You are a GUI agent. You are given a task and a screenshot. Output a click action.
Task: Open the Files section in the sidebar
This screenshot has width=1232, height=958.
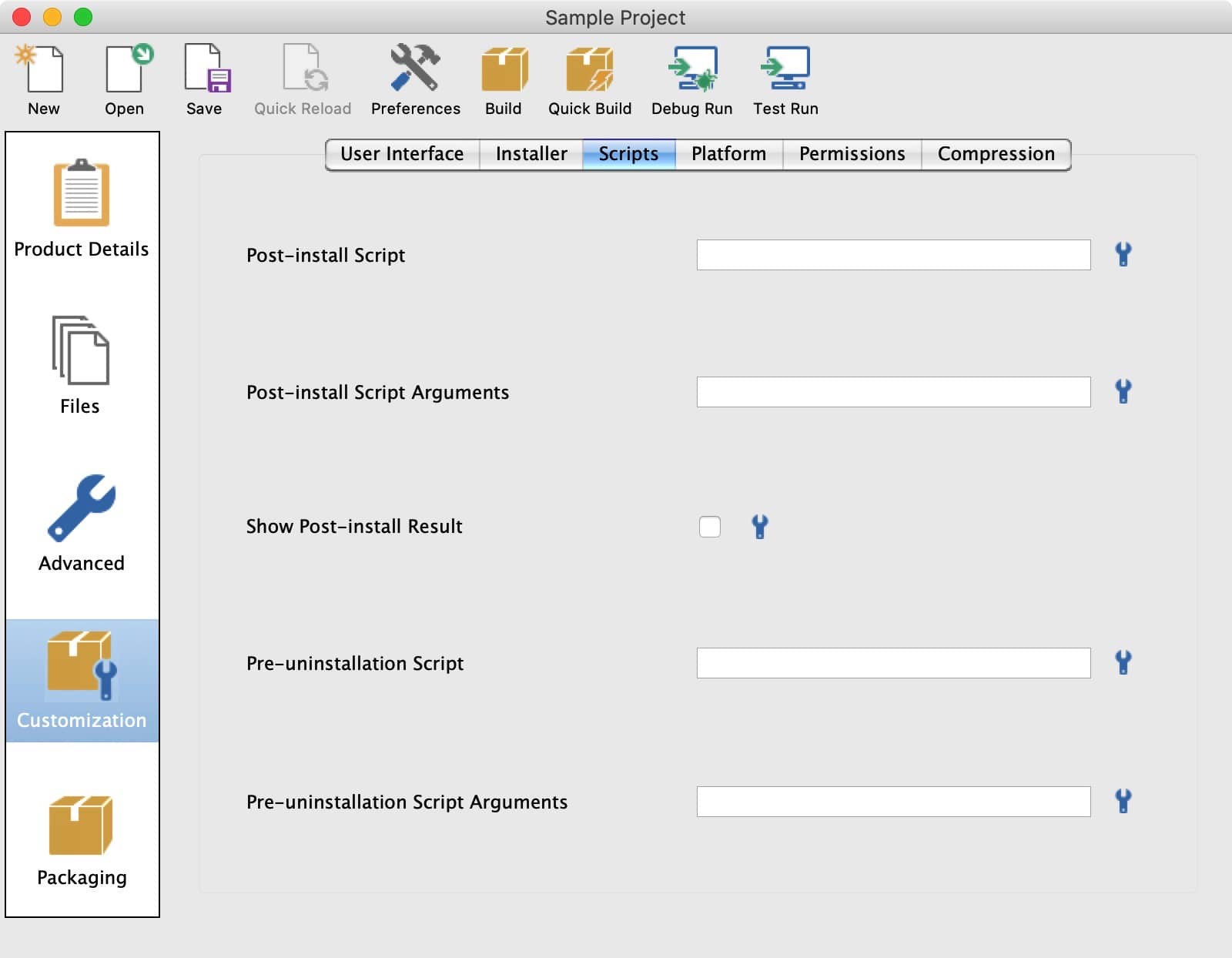(x=82, y=367)
